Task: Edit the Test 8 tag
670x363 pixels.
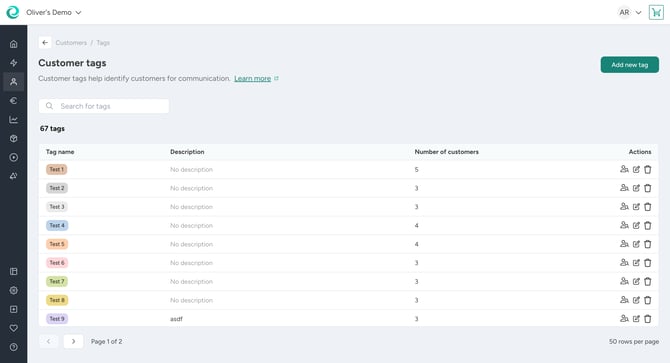Action: (x=636, y=300)
